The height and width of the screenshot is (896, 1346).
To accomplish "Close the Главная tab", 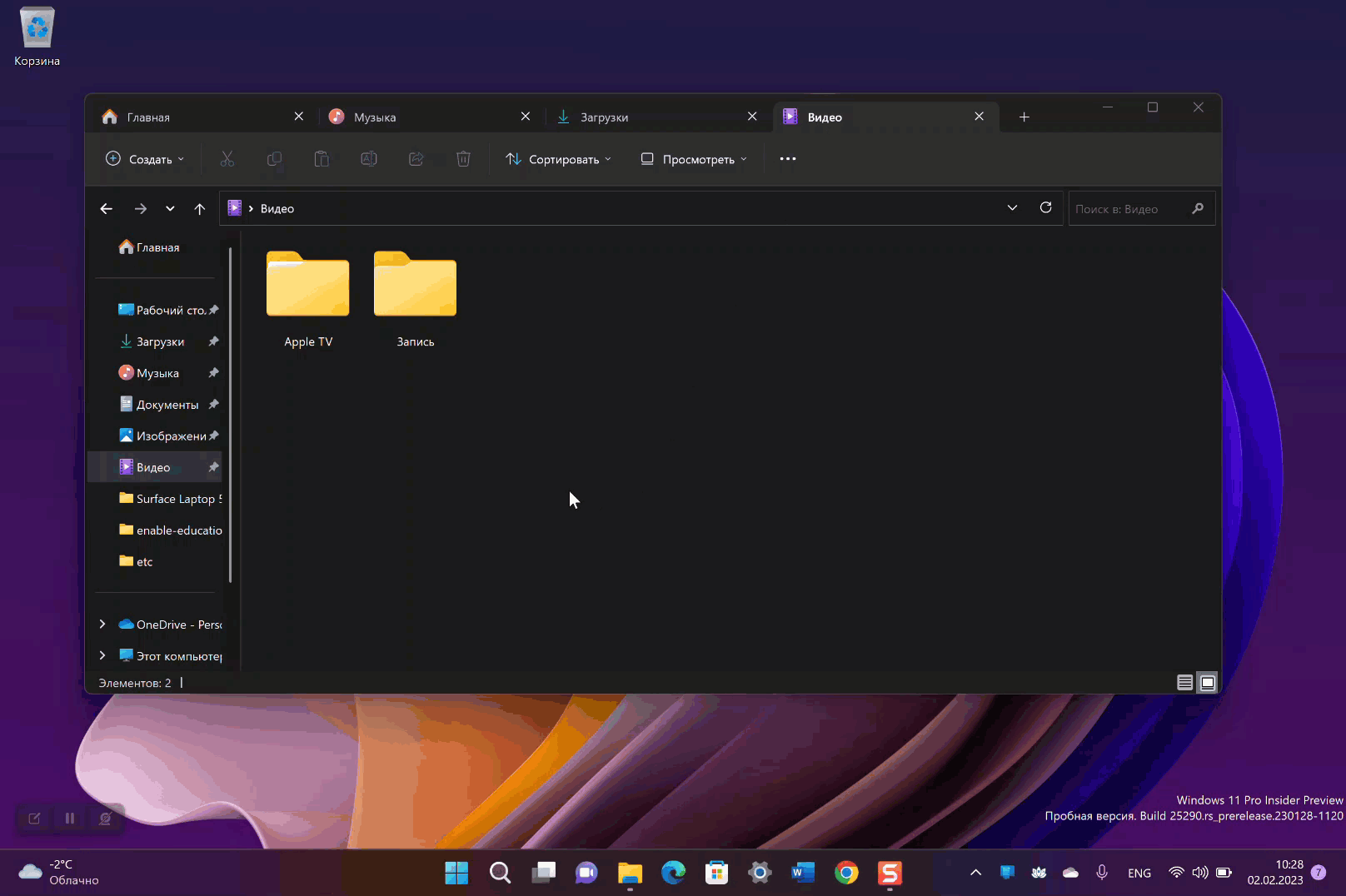I will click(299, 117).
